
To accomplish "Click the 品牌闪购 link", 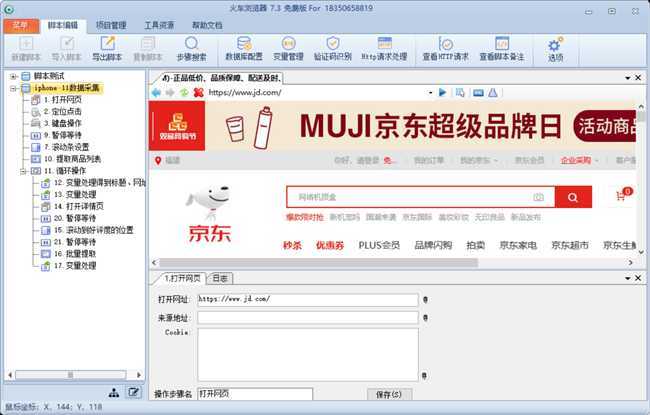I will pyautogui.click(x=433, y=245).
